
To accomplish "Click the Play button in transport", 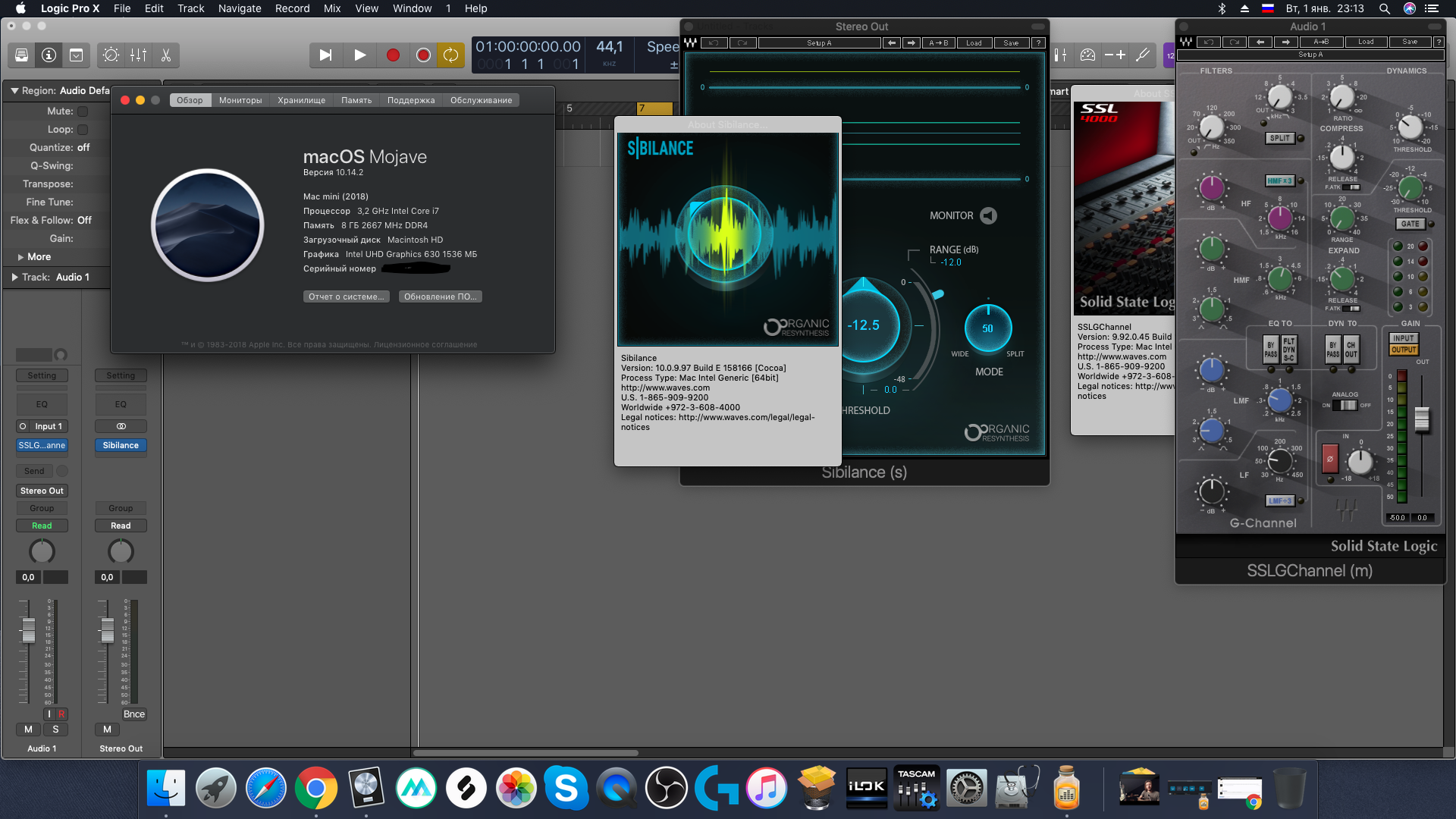I will [x=359, y=55].
